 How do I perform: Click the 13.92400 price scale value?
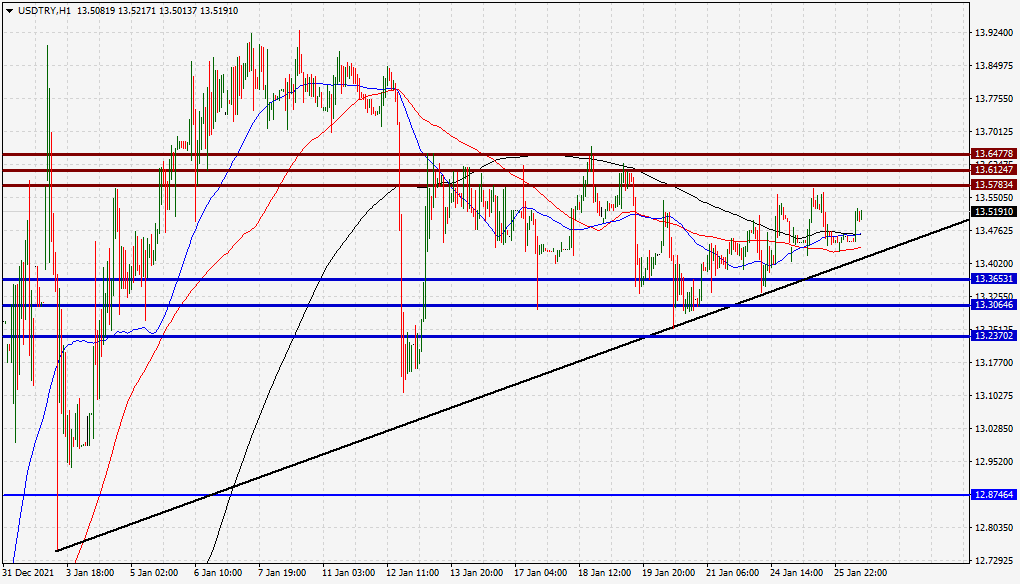(994, 33)
